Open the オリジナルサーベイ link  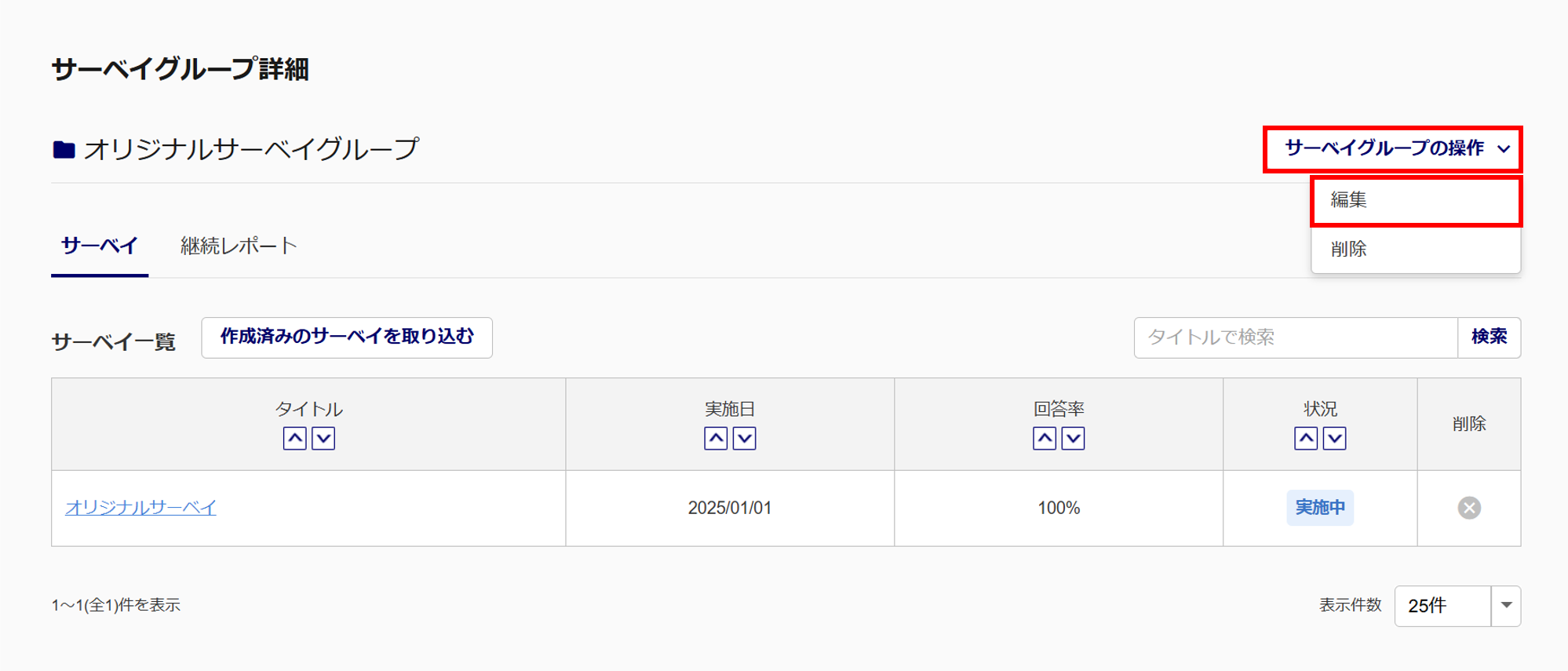coord(140,508)
